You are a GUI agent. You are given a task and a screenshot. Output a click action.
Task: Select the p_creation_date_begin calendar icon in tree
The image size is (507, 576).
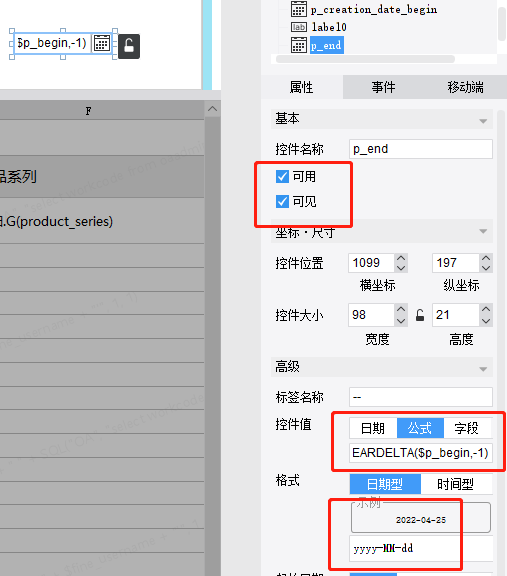(x=299, y=9)
